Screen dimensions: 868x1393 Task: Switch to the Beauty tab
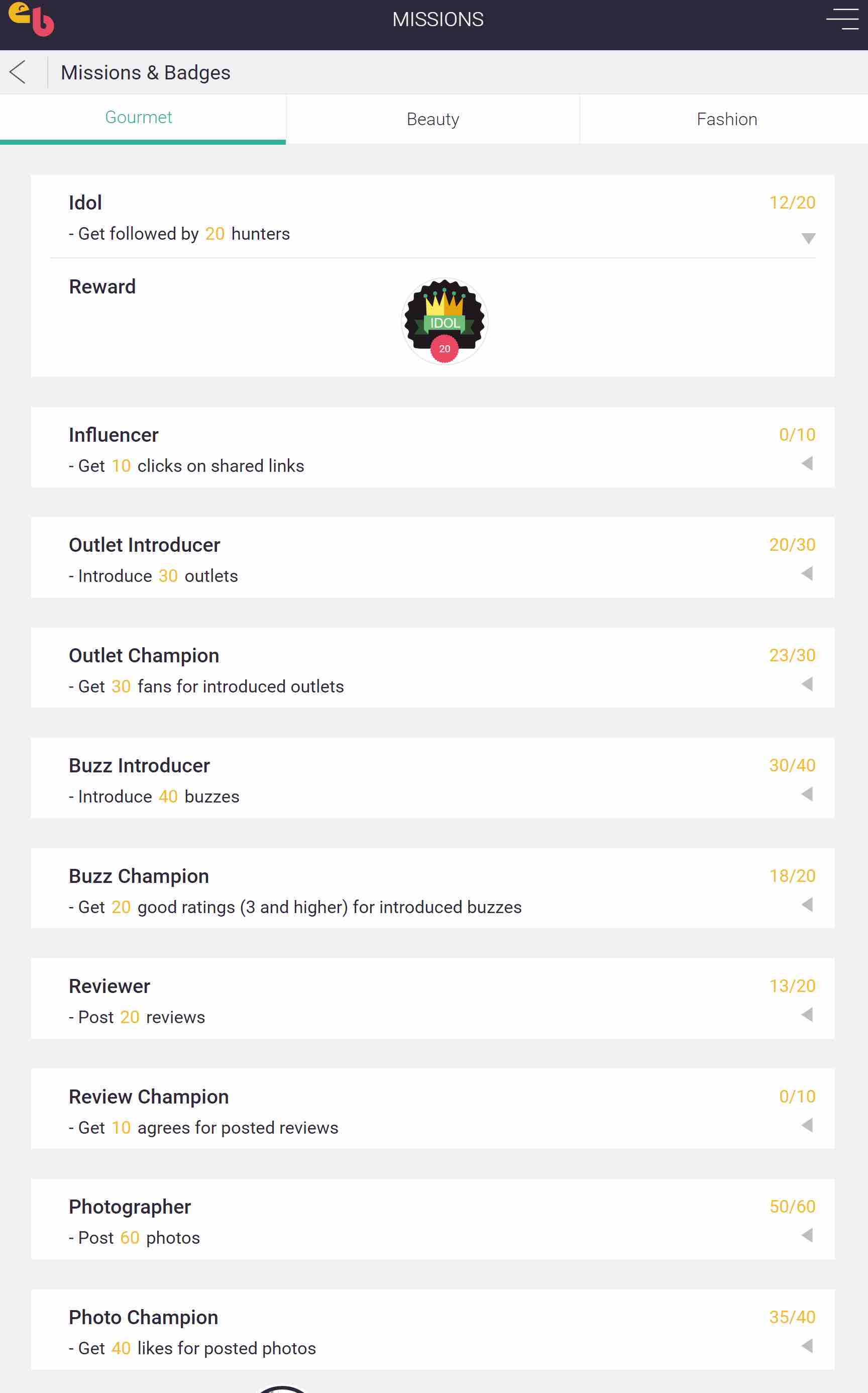(433, 120)
